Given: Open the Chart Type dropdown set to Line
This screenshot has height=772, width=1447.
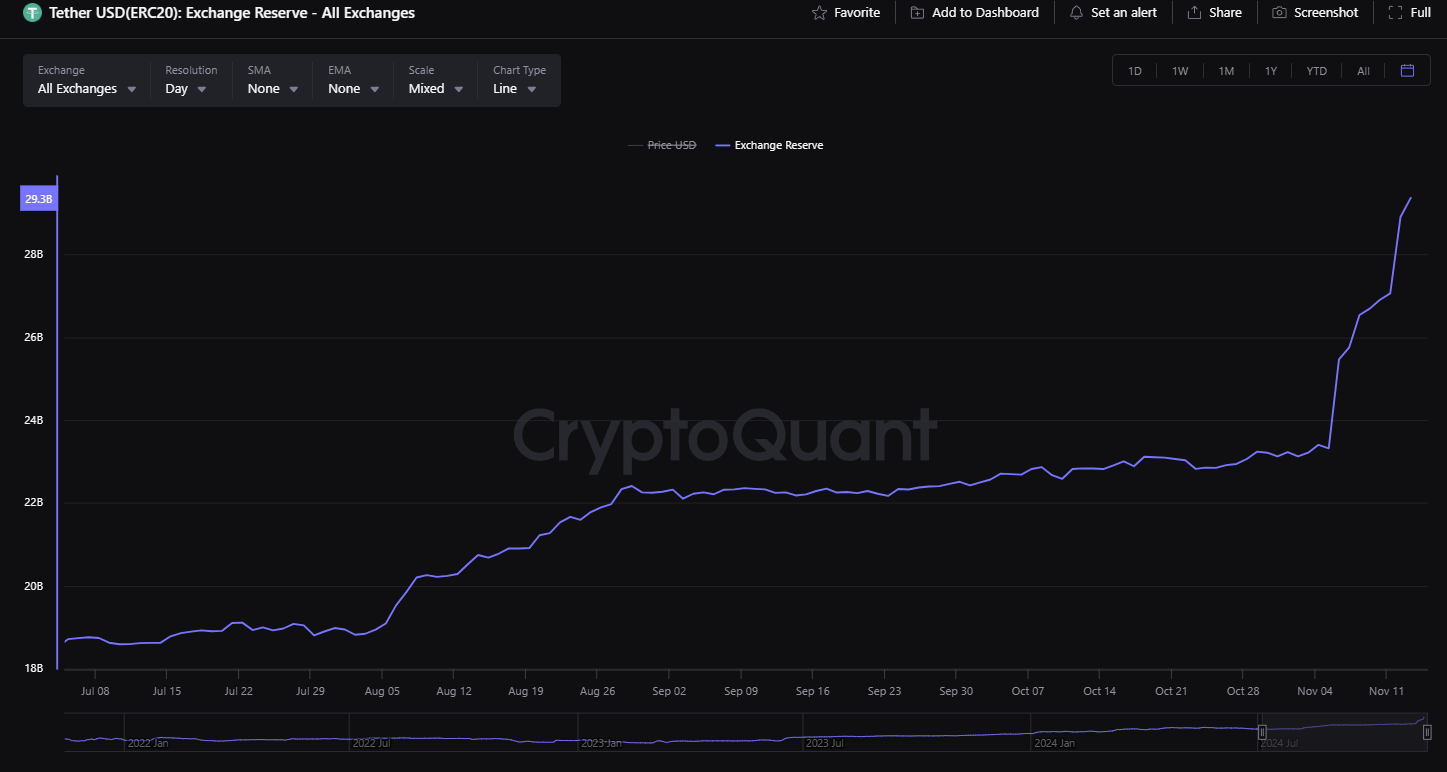Looking at the screenshot, I should point(519,80).
